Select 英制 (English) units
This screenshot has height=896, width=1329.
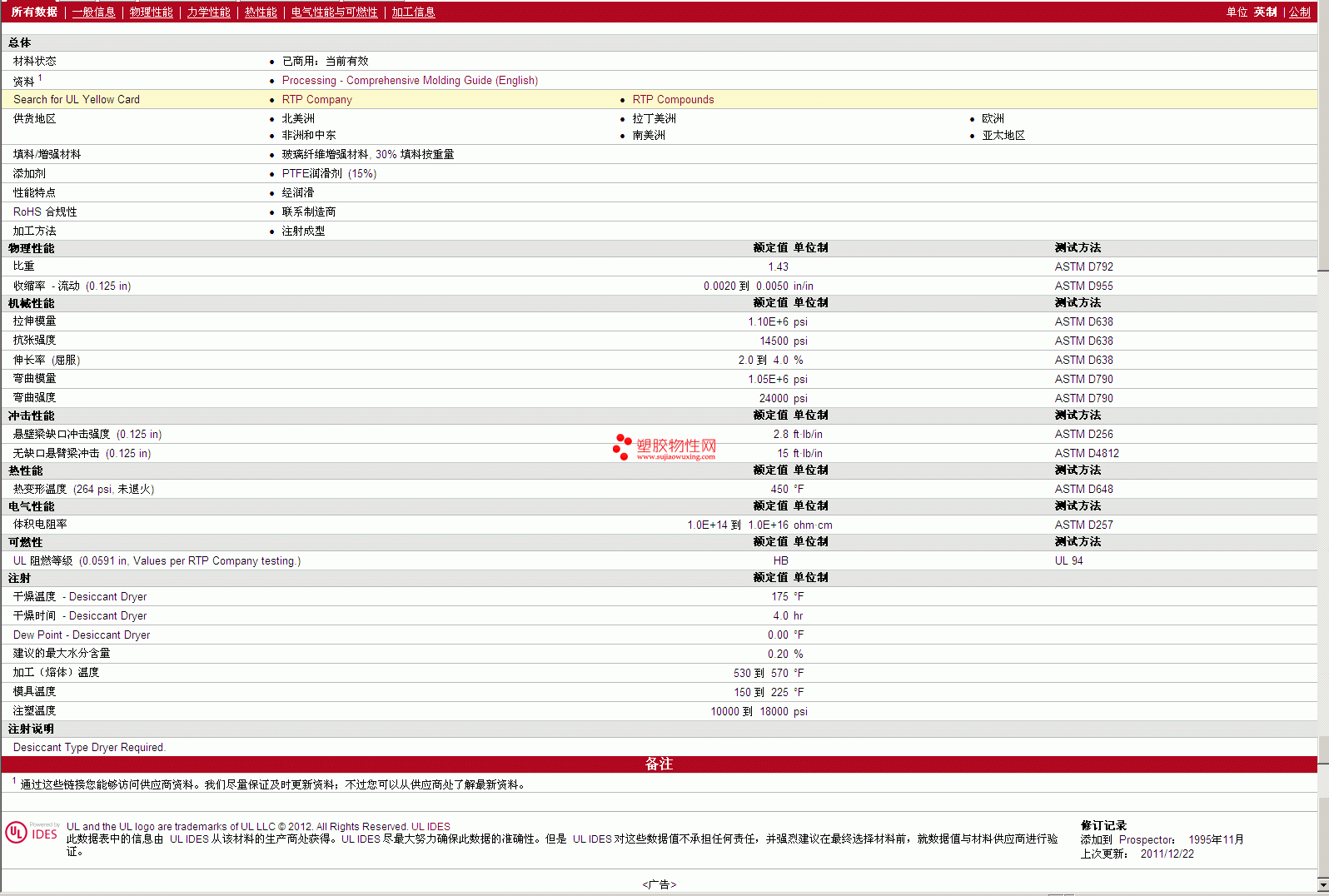[1265, 12]
